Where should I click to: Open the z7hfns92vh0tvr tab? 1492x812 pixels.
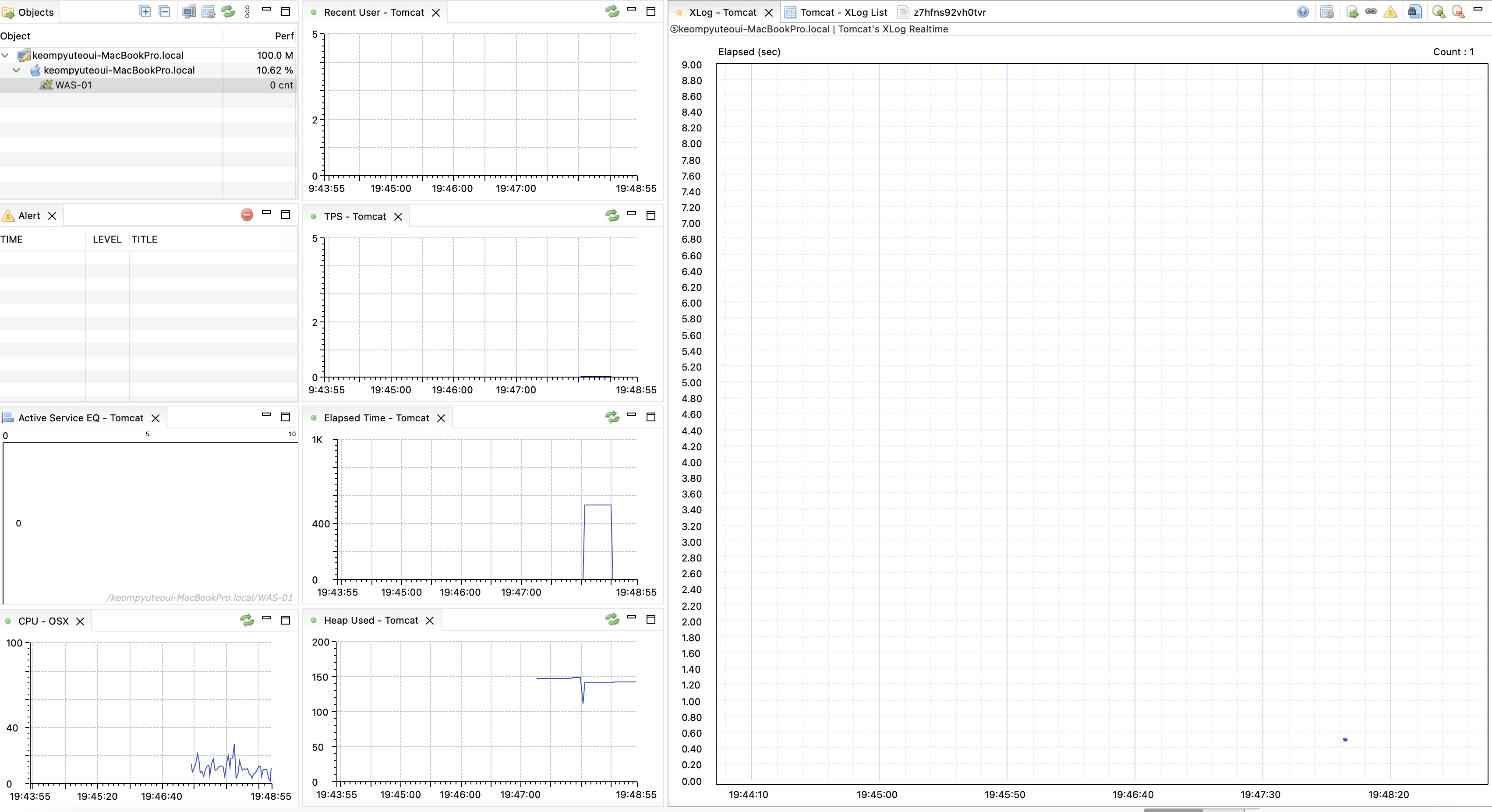(949, 12)
